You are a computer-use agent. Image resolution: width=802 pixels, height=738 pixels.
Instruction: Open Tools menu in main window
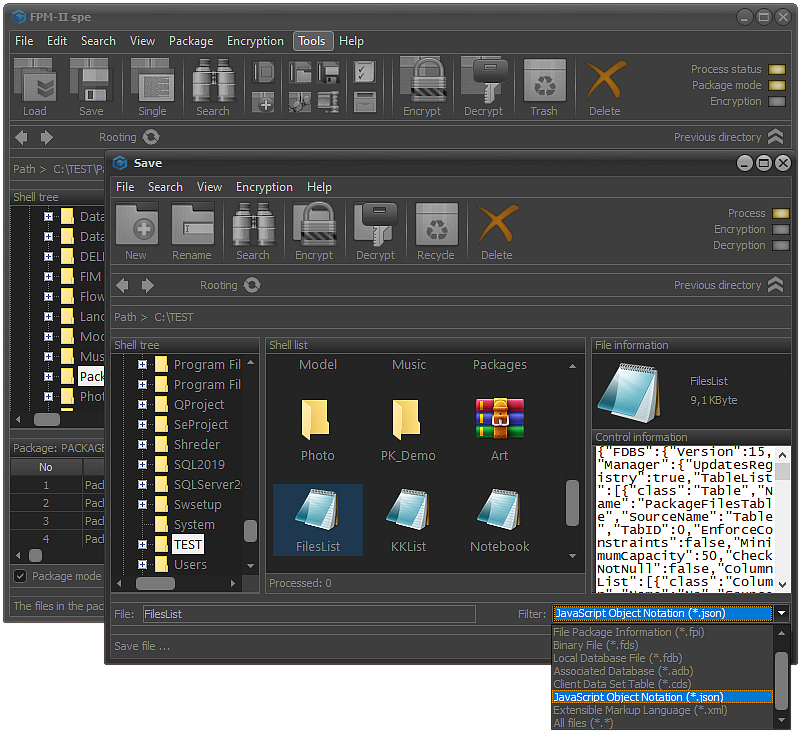[x=312, y=41]
